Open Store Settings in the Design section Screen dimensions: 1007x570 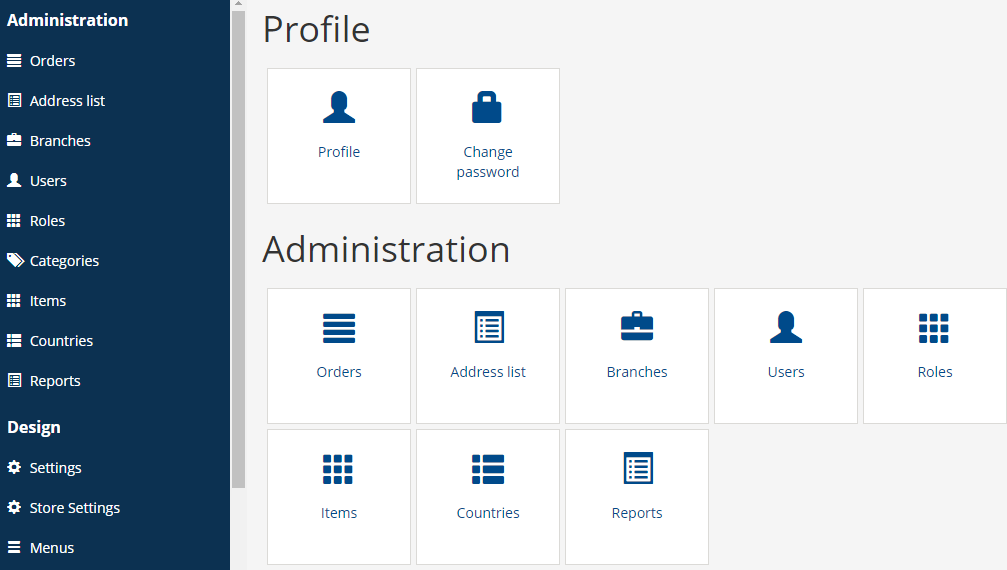115,508
